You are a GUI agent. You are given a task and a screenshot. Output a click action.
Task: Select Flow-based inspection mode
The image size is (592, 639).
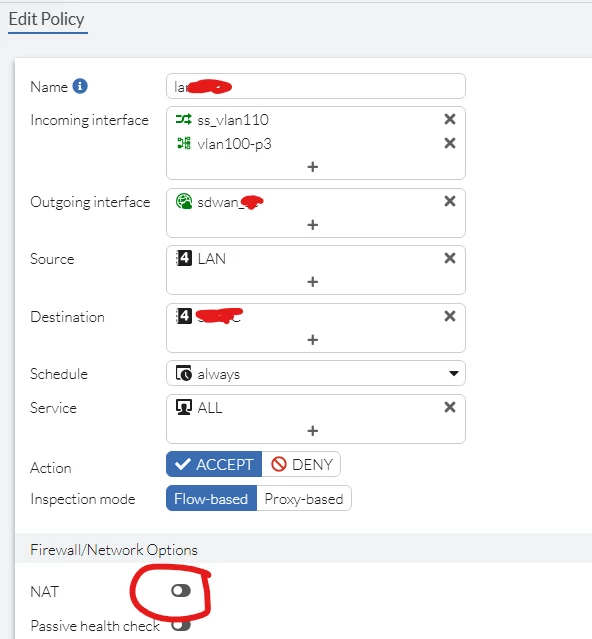coord(211,498)
